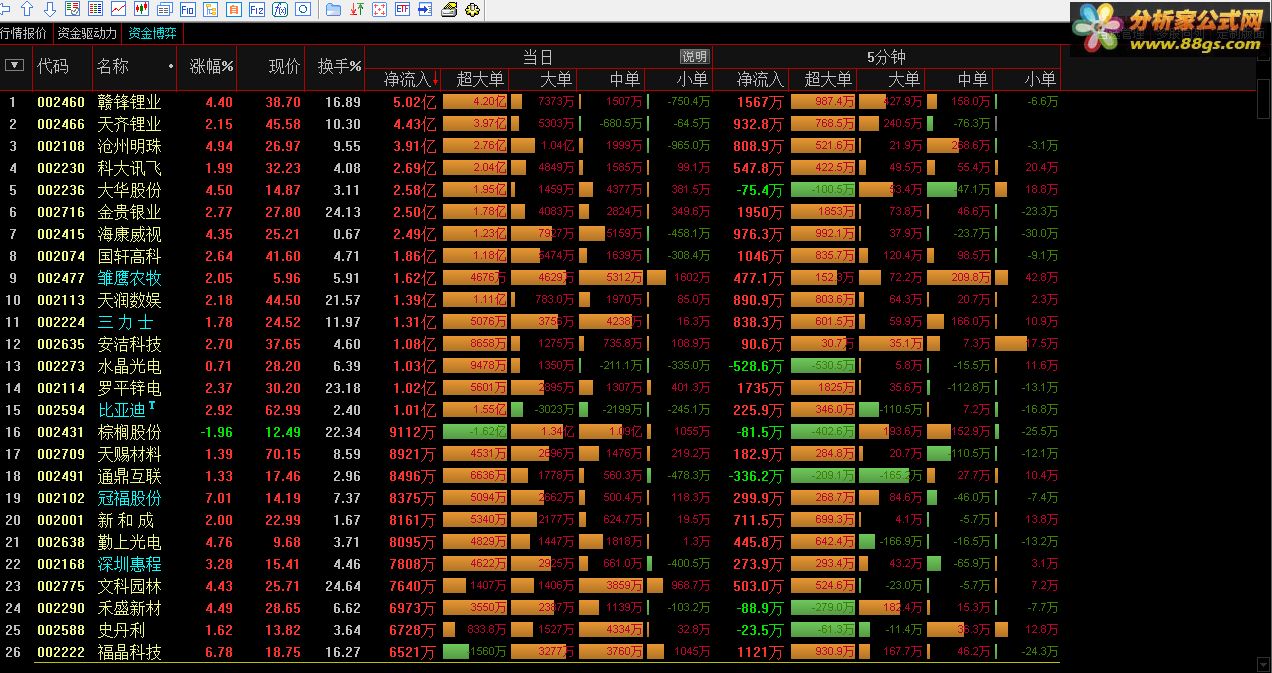Open the checklist report toolbar icon

tap(72, 9)
